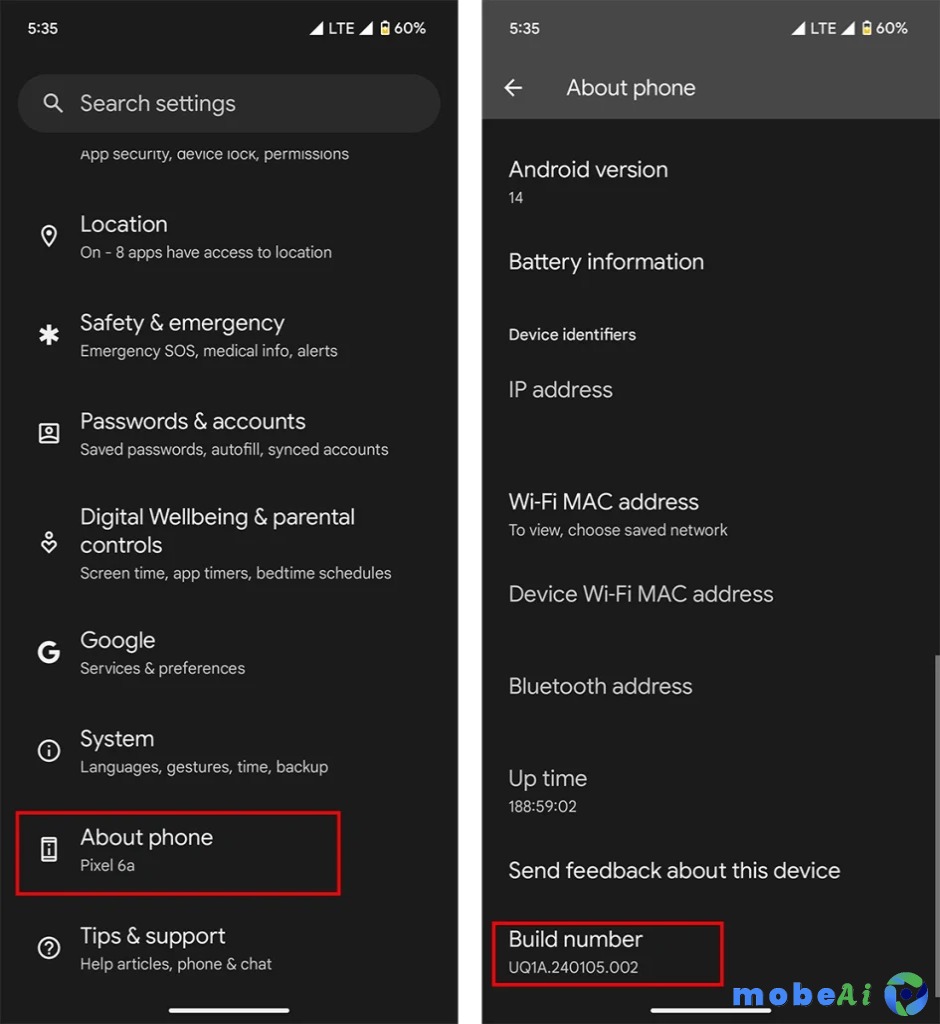Viewport: 940px width, 1024px height.
Task: Select the Bluetooth address row
Action: pyautogui.click(x=600, y=687)
